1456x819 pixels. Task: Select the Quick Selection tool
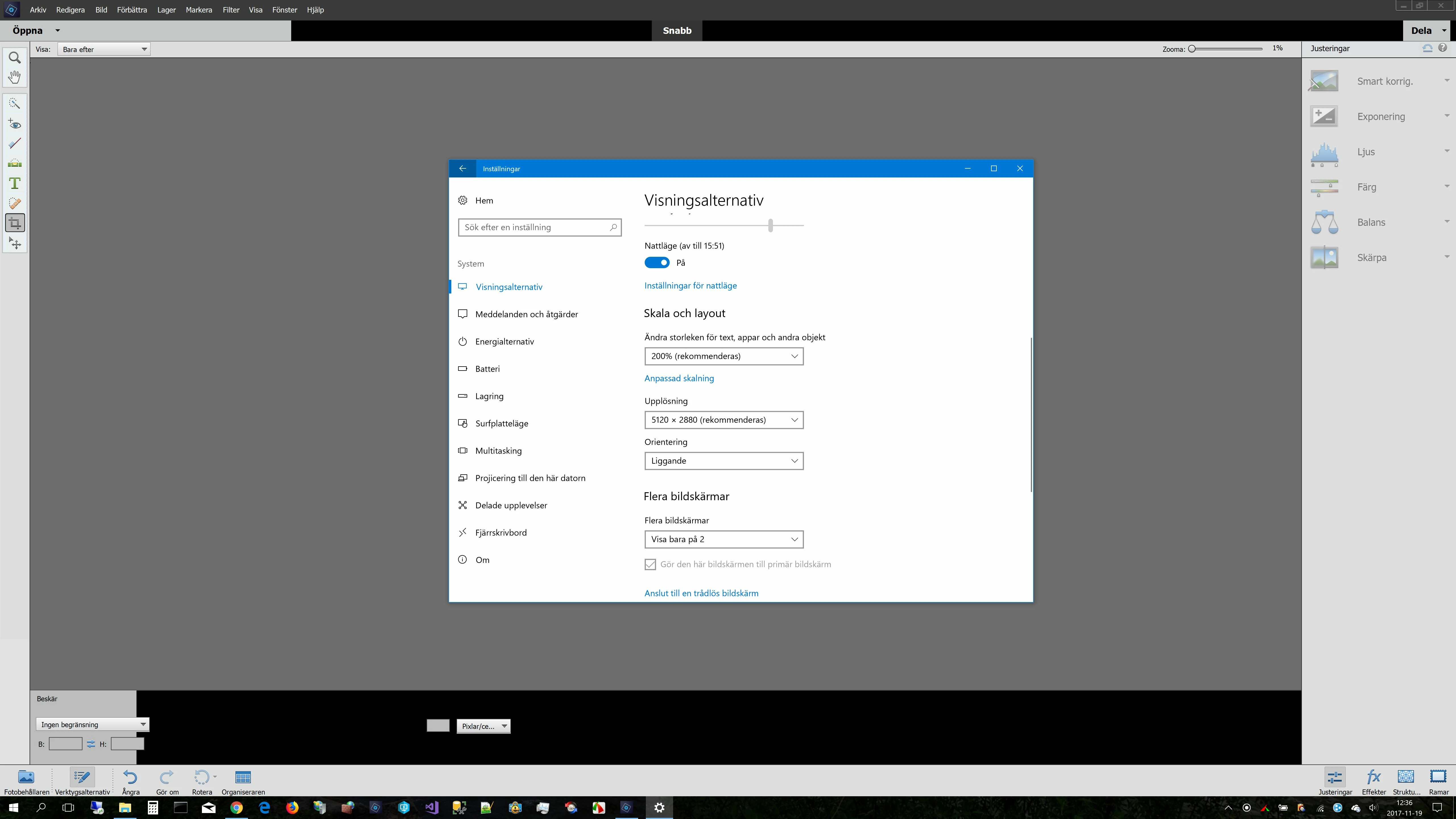(x=15, y=104)
